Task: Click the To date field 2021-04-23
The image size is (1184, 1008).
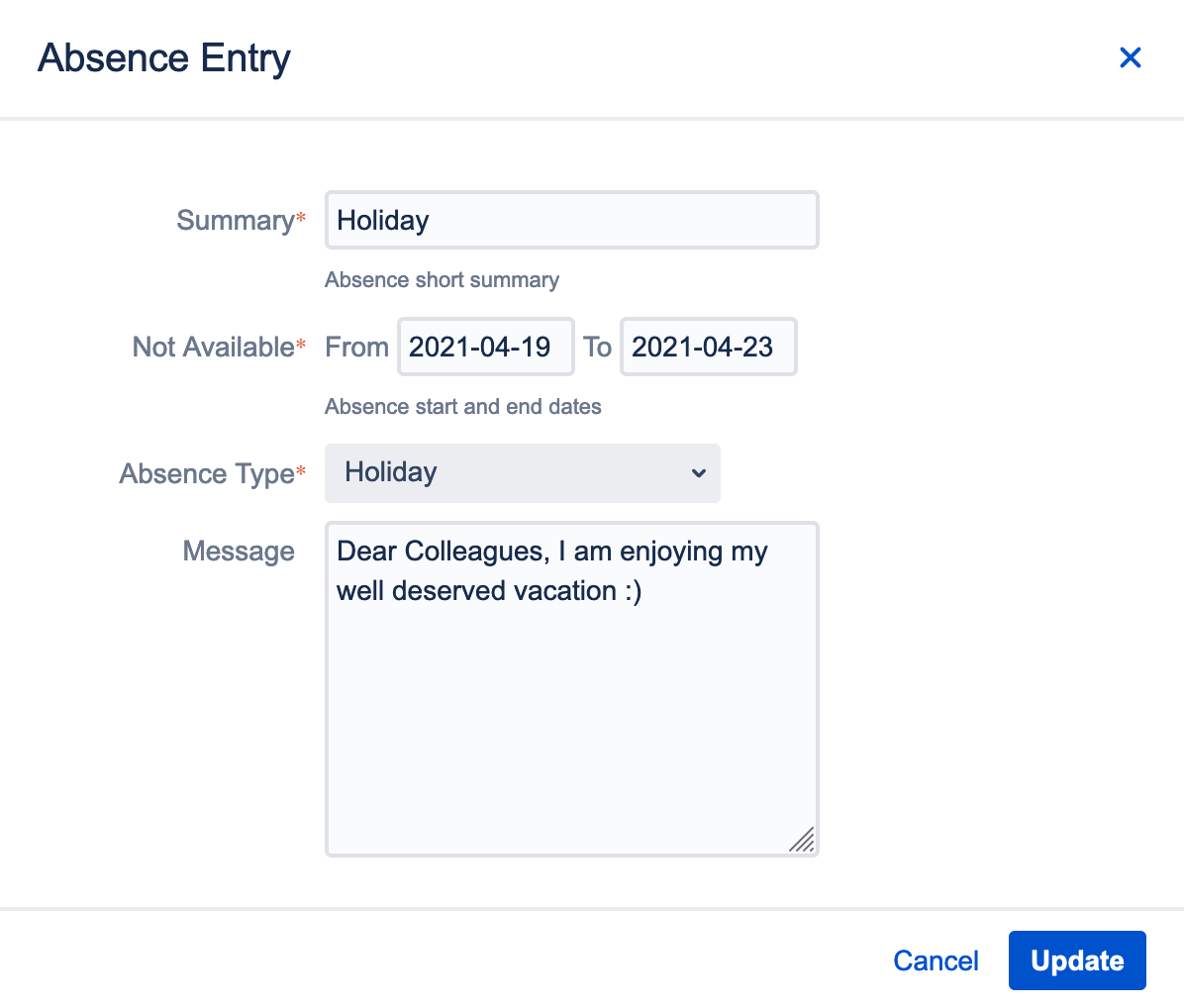Action: [708, 347]
